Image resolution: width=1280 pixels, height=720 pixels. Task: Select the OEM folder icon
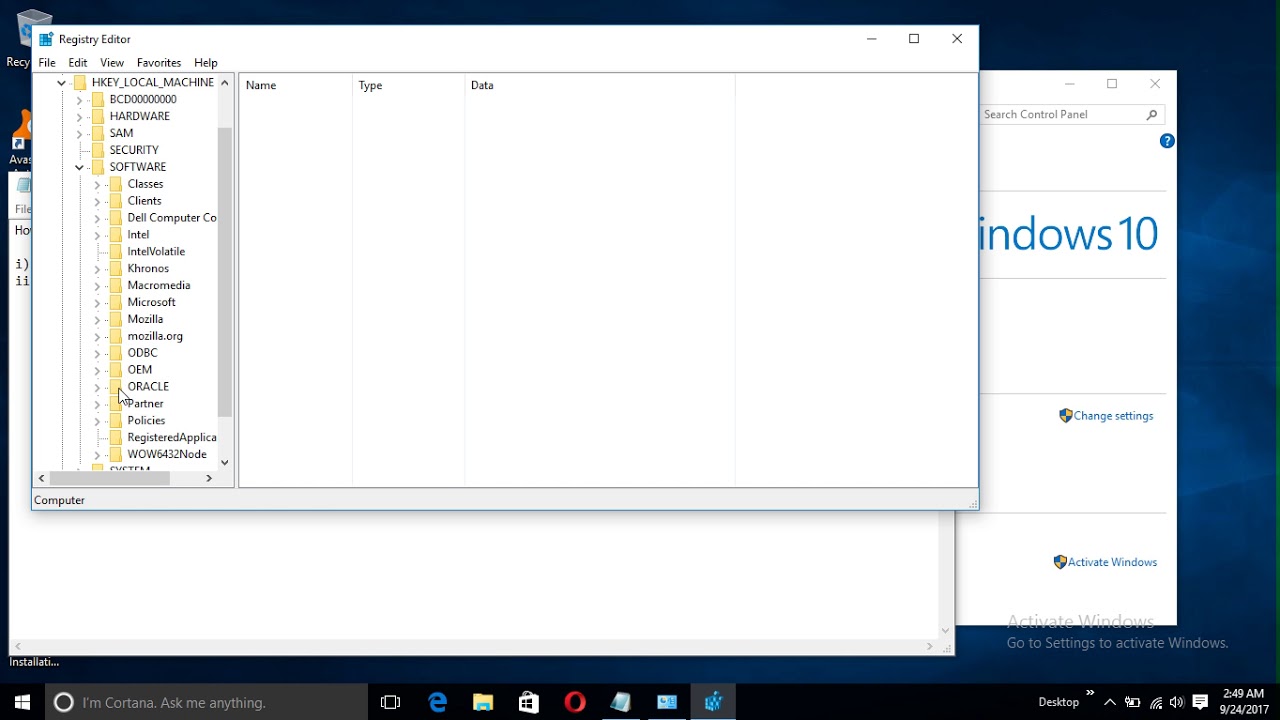116,370
